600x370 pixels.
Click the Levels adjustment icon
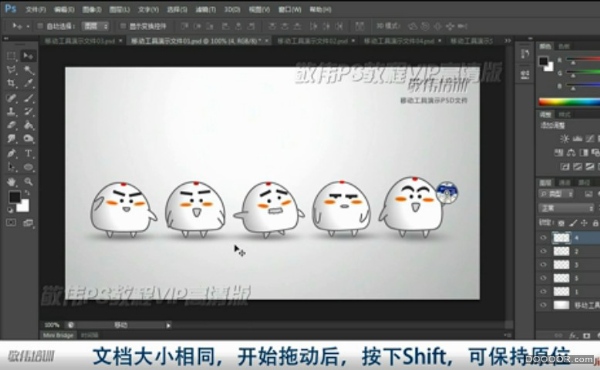[x=577, y=139]
